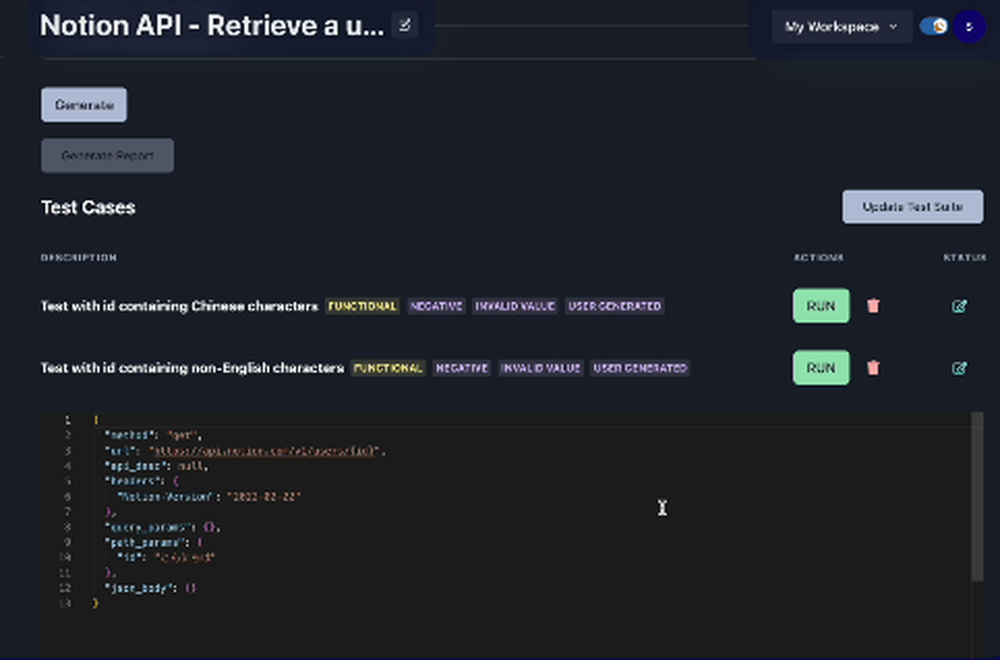Click the Update Test Suite button
Screen dimensions: 1000x660
(913, 207)
